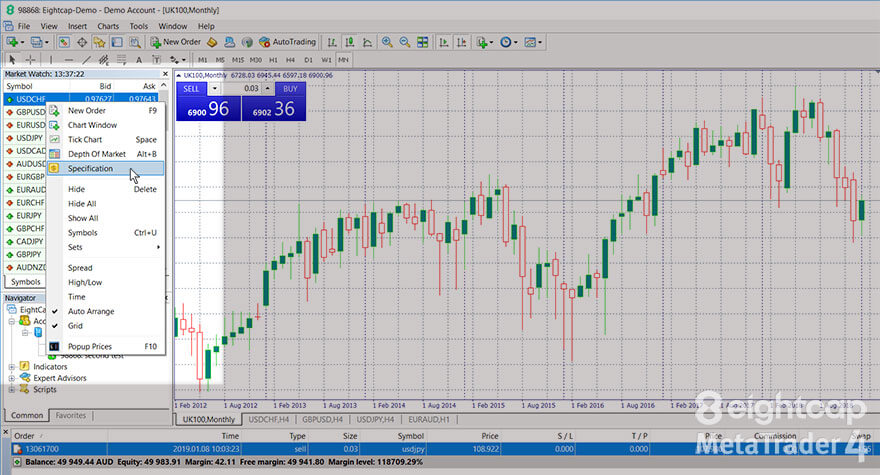This screenshot has height=475, width=880.
Task: Toggle the Navigator star-folder icon
Action: tap(99, 42)
